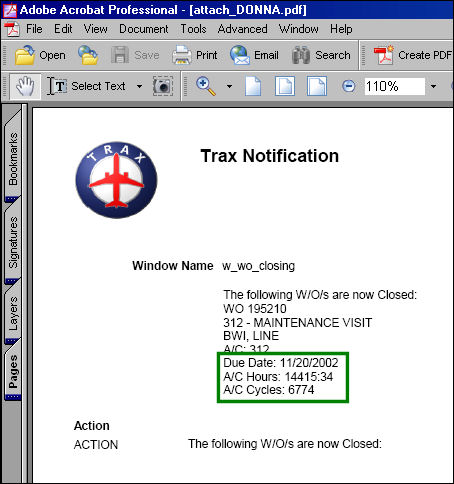Open the Search binoculars tool

coord(321,55)
